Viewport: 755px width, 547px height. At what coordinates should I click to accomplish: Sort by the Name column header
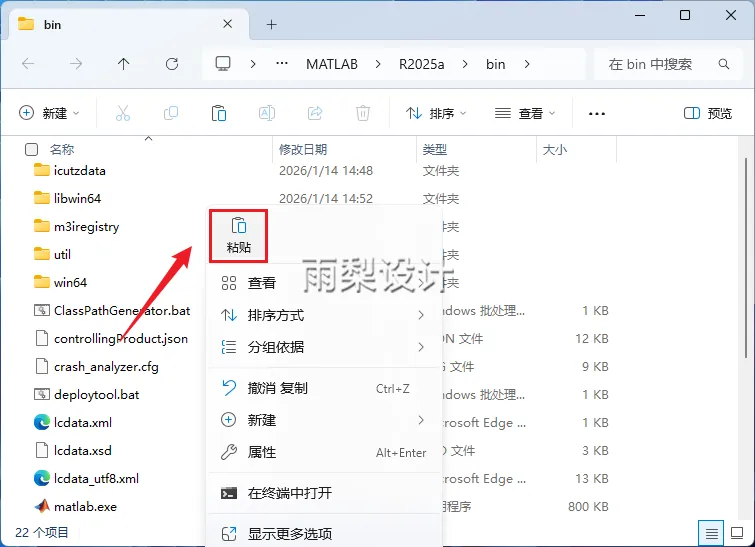tap(62, 150)
